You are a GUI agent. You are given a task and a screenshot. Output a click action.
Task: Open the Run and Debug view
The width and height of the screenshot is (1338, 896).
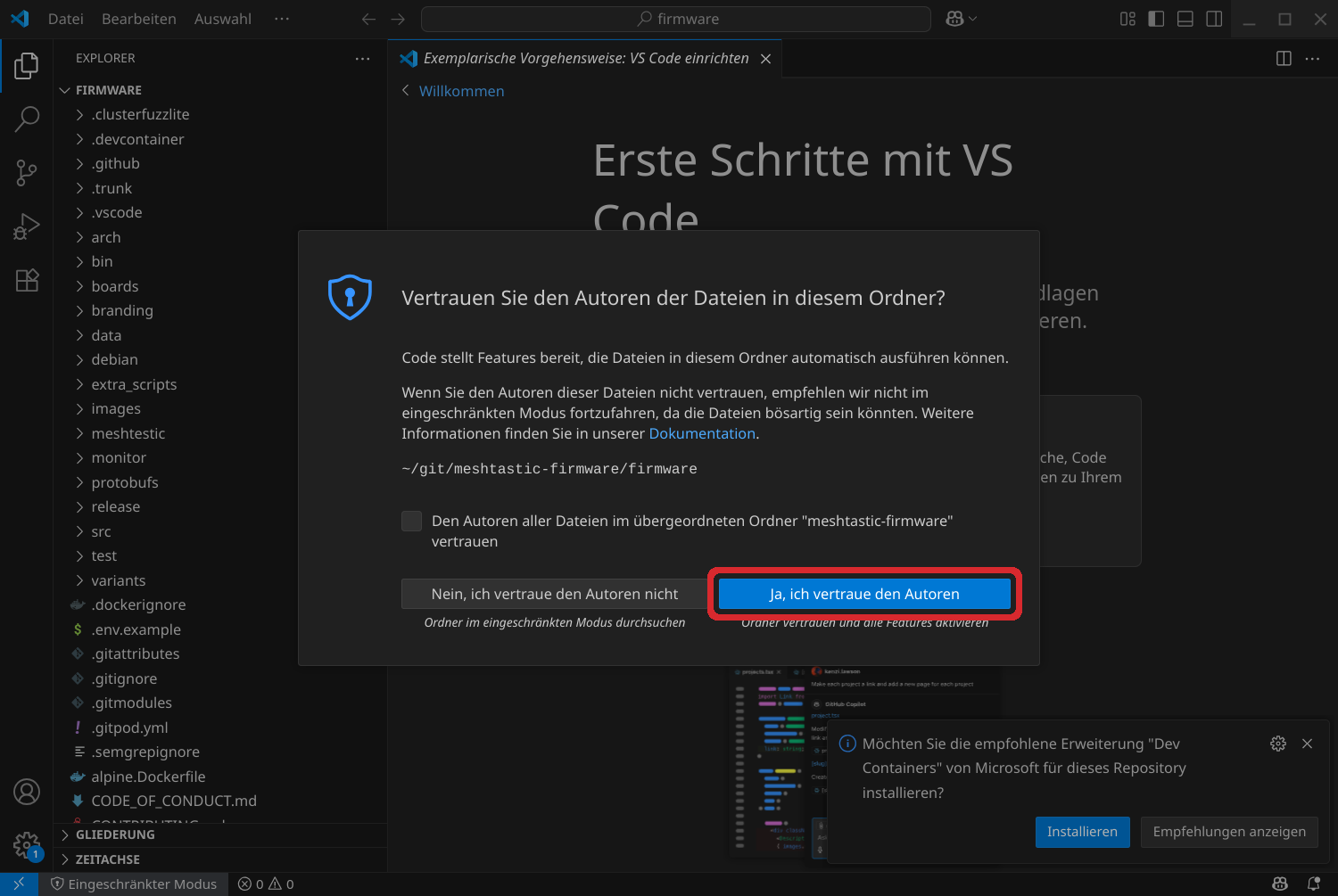(27, 226)
